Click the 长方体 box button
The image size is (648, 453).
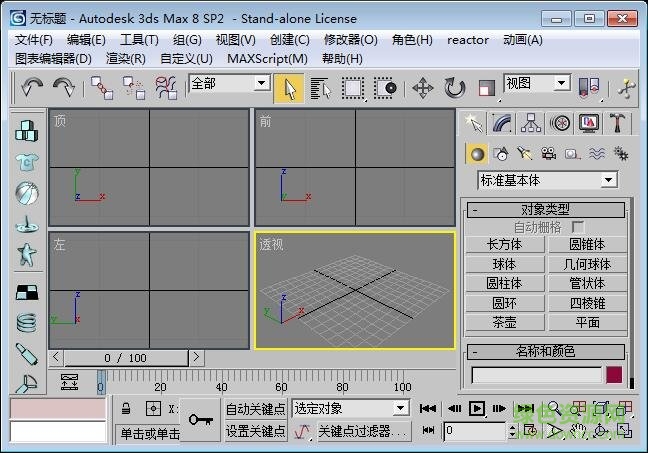(504, 245)
